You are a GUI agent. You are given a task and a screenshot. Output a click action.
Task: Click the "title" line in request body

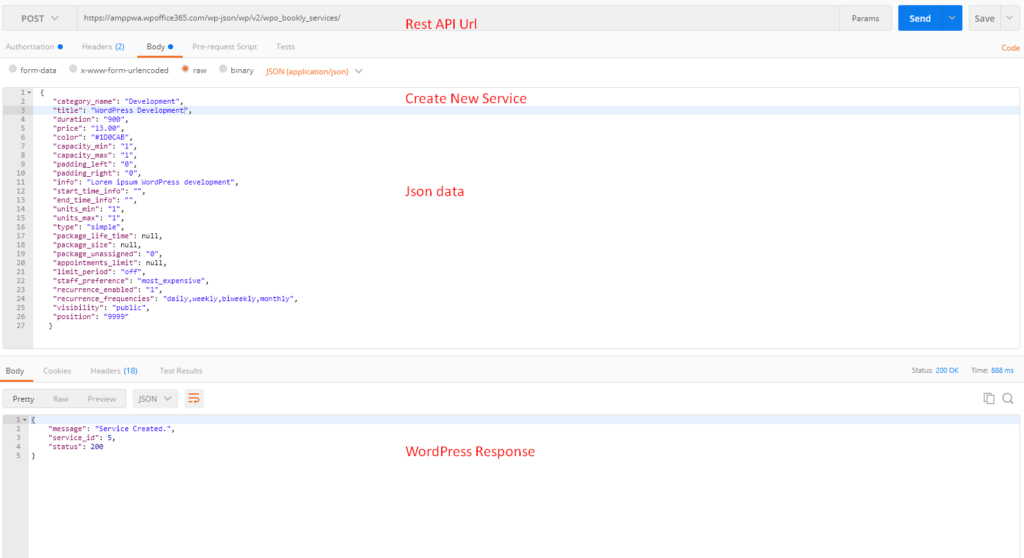[x=123, y=110]
